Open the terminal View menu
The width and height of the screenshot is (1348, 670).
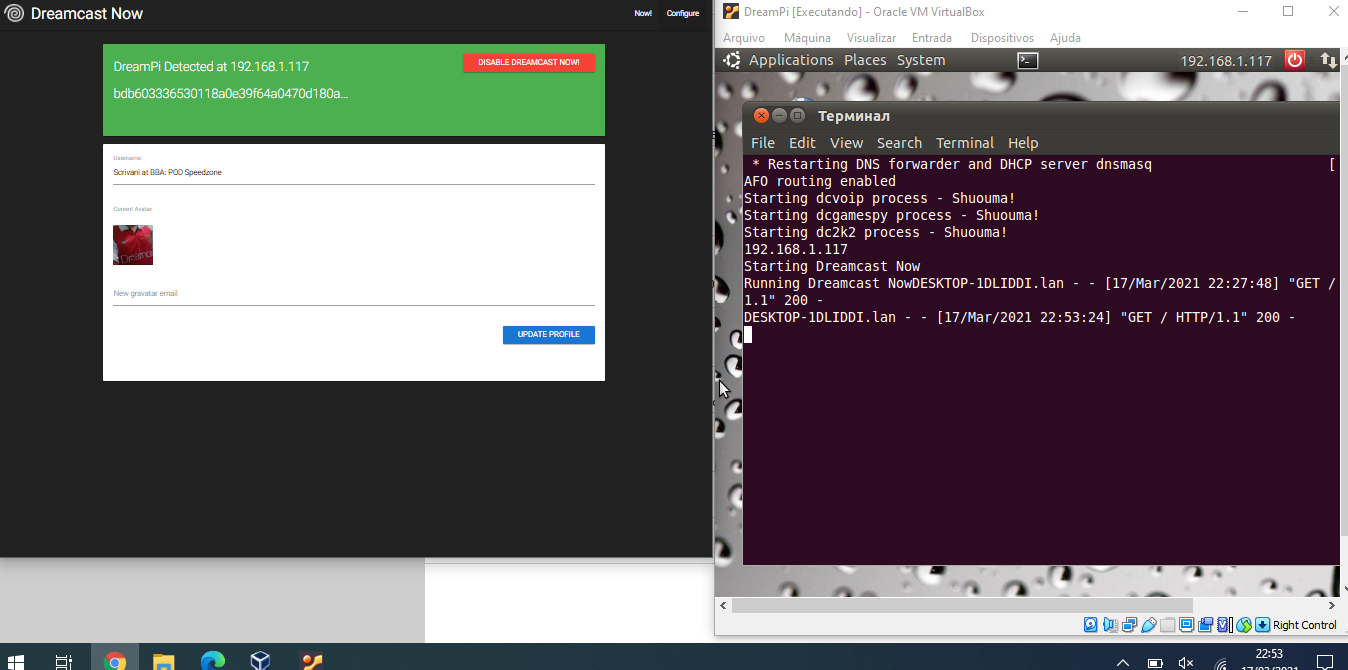tap(846, 143)
